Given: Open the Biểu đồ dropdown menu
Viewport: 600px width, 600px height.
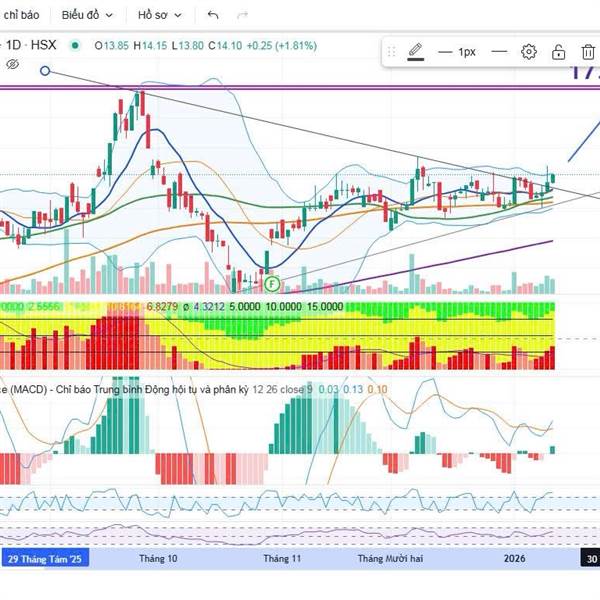Looking at the screenshot, I should [x=87, y=15].
